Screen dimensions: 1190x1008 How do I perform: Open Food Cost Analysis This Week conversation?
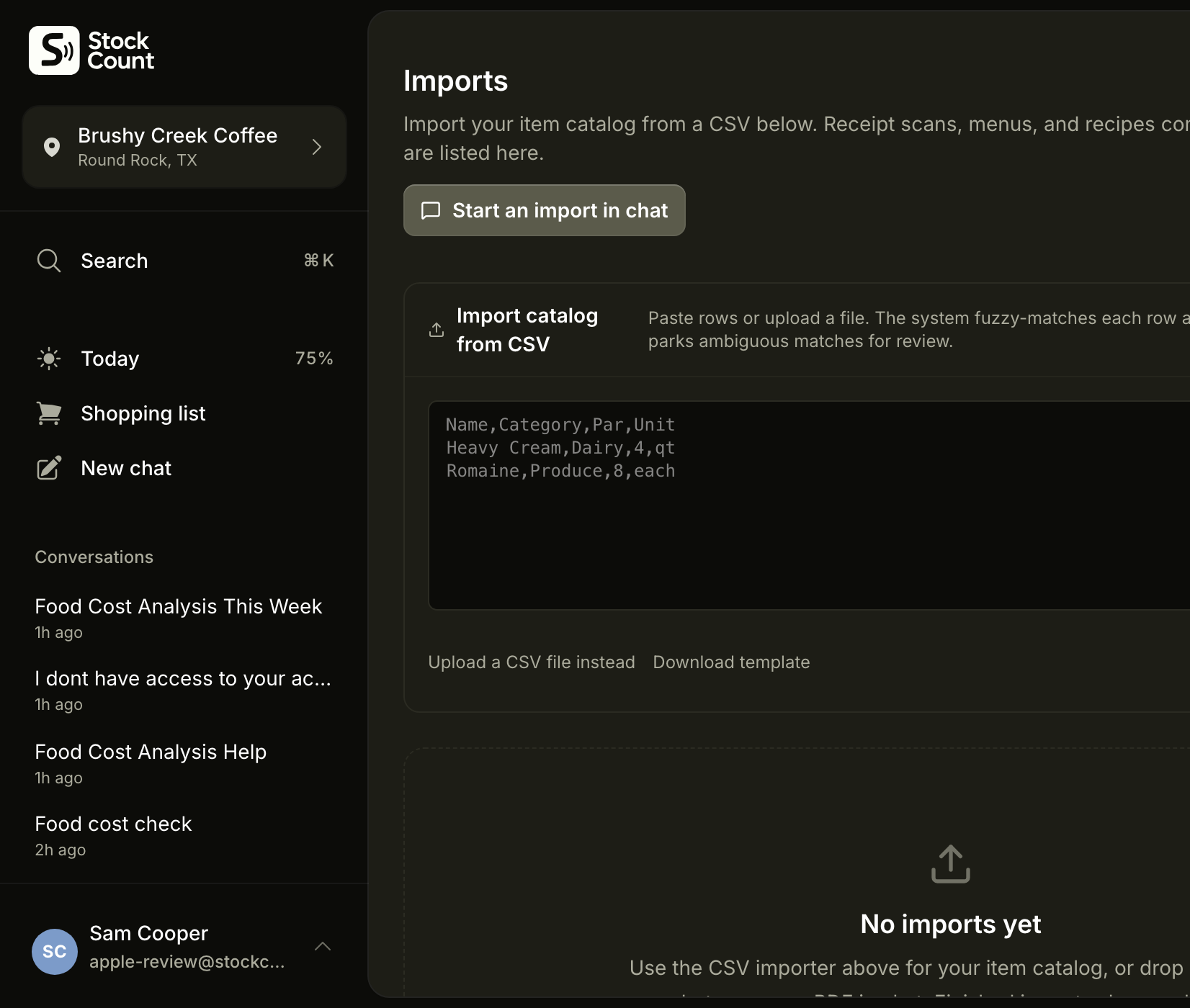coord(184,618)
